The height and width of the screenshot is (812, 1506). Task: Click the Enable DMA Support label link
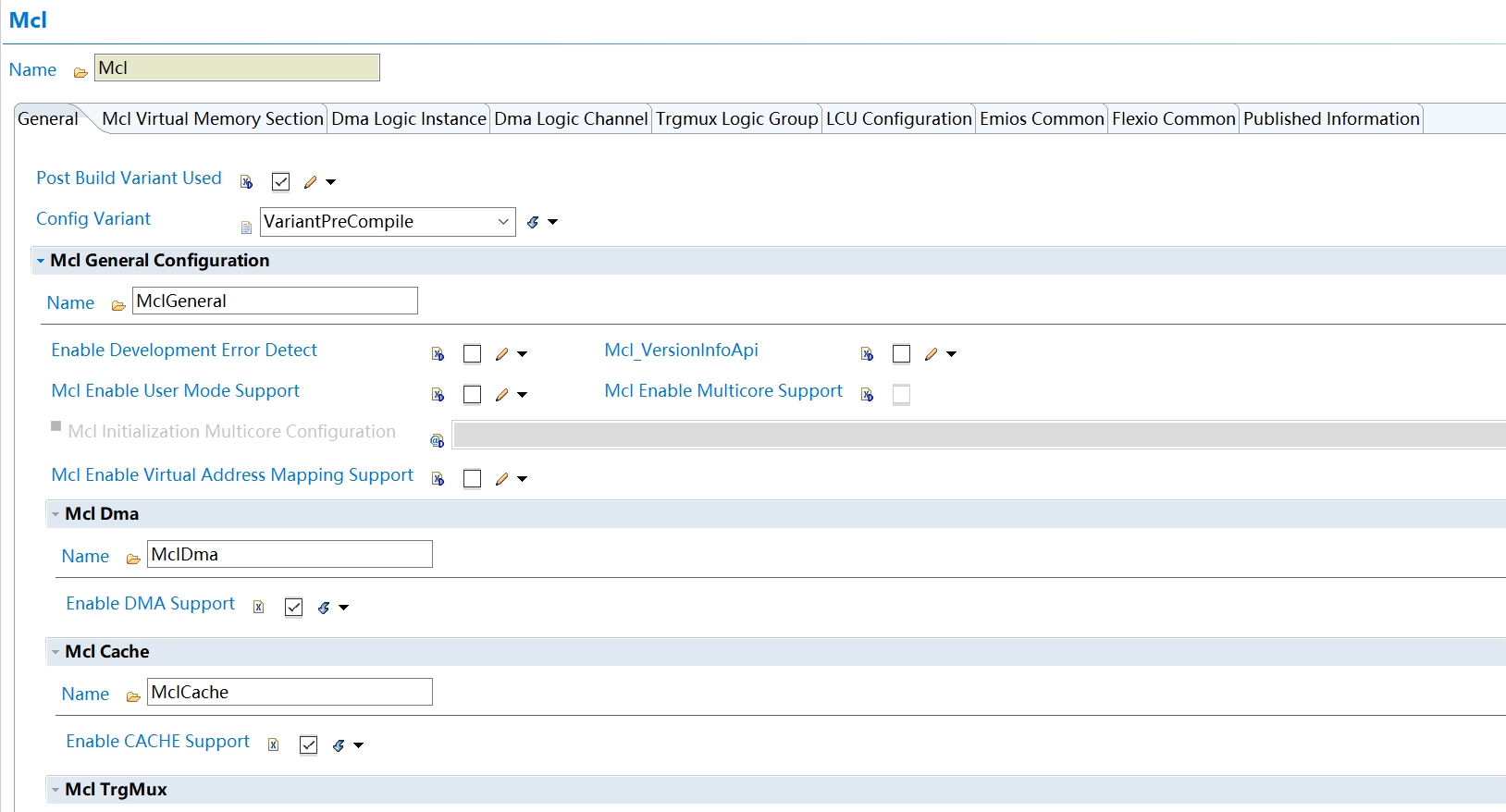click(x=150, y=604)
